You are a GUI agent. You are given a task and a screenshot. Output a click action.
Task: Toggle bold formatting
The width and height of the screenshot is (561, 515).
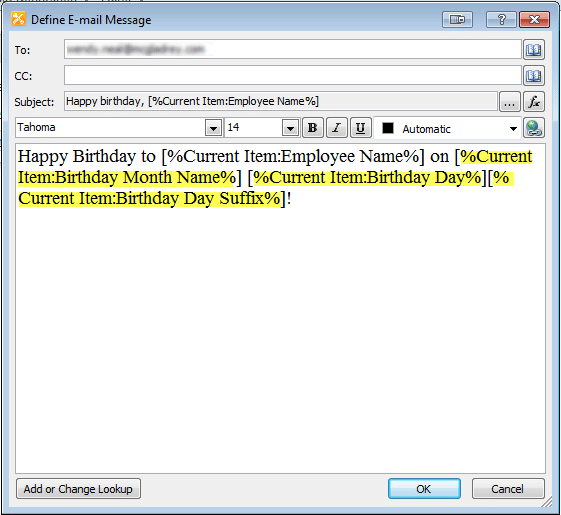[x=313, y=128]
